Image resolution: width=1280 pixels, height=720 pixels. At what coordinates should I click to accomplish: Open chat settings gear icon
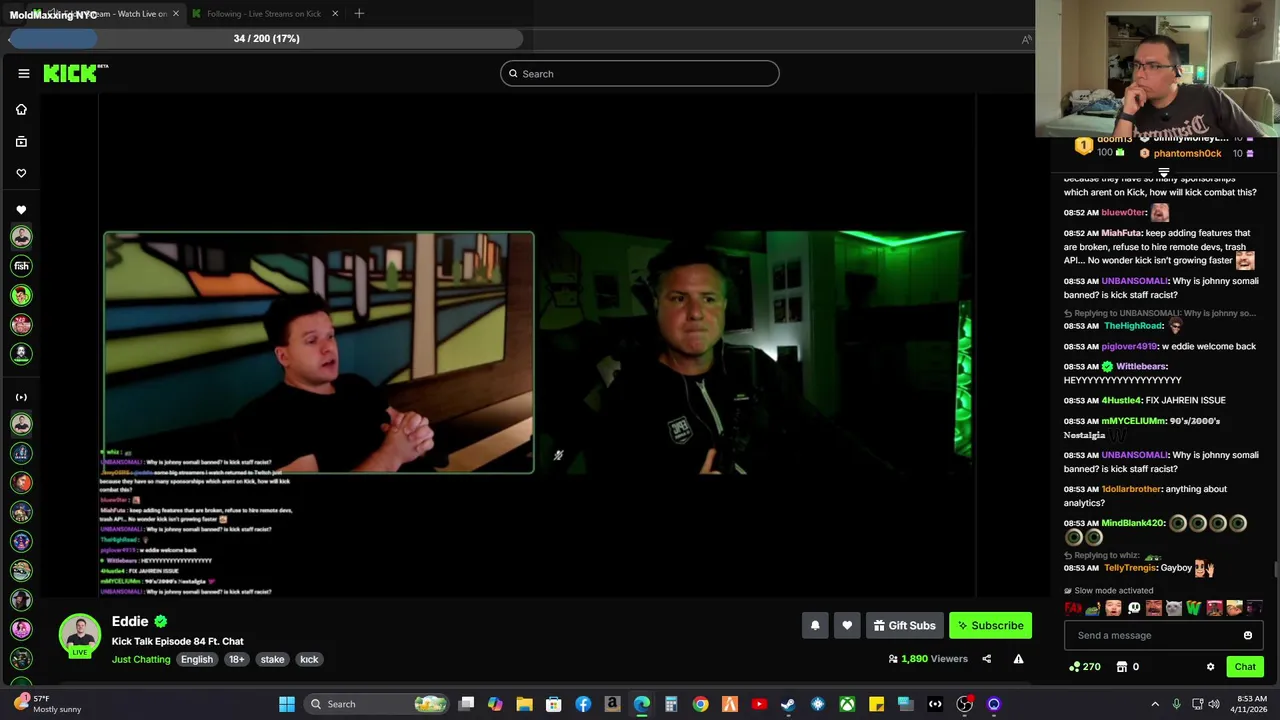(x=1210, y=667)
